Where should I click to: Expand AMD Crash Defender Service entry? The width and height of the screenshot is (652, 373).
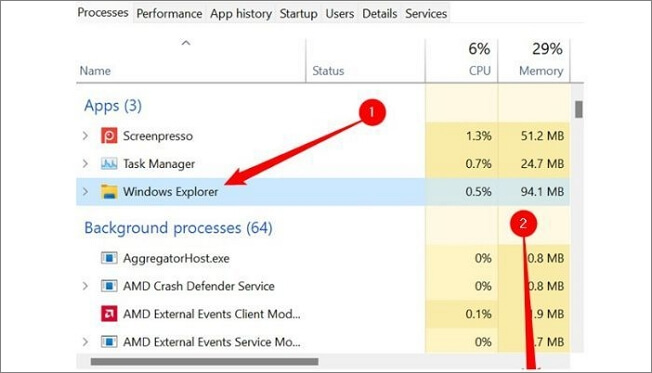click(85, 286)
